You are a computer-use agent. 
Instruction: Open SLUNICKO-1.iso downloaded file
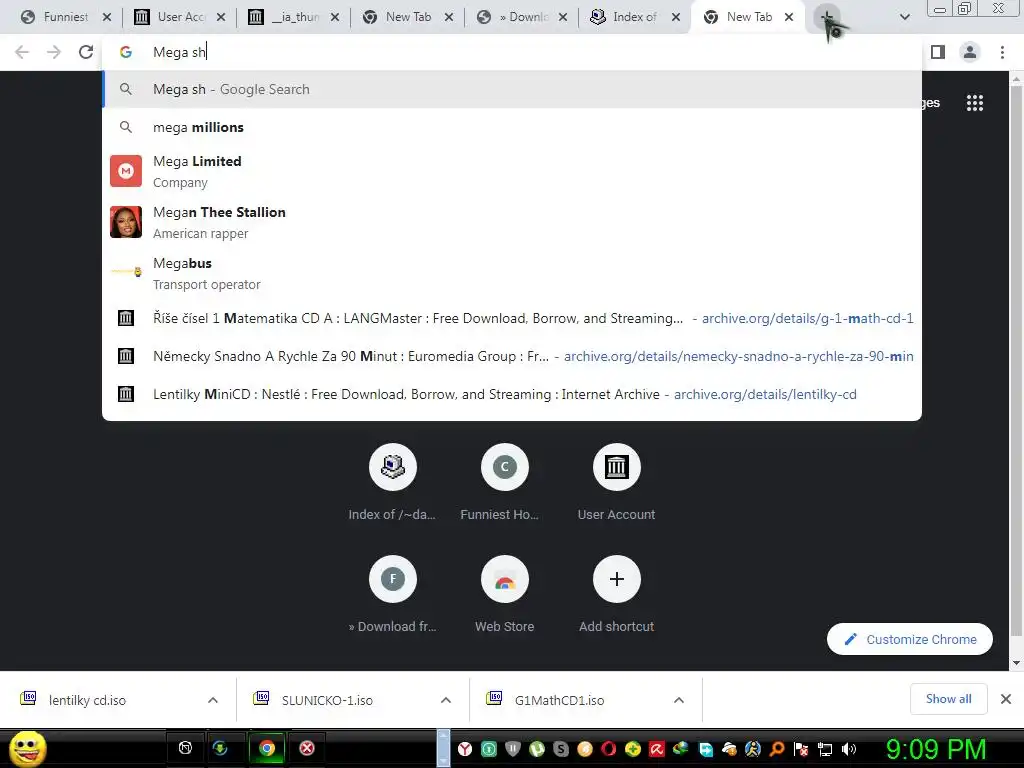[x=327, y=700]
